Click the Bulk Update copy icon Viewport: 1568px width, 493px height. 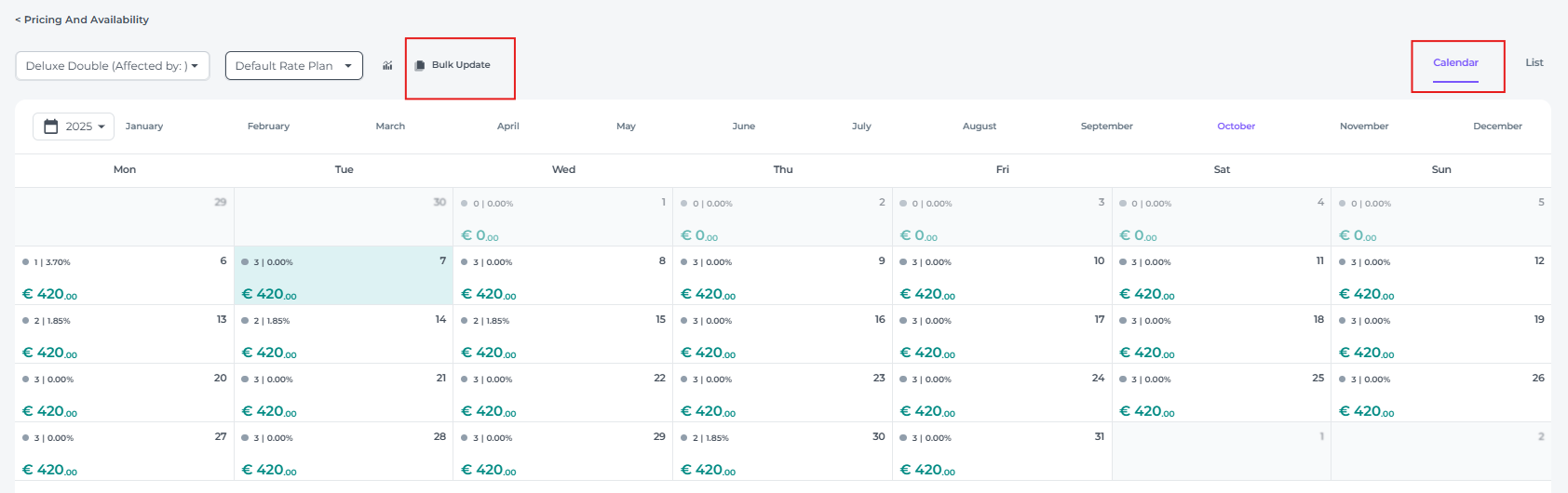[x=420, y=65]
